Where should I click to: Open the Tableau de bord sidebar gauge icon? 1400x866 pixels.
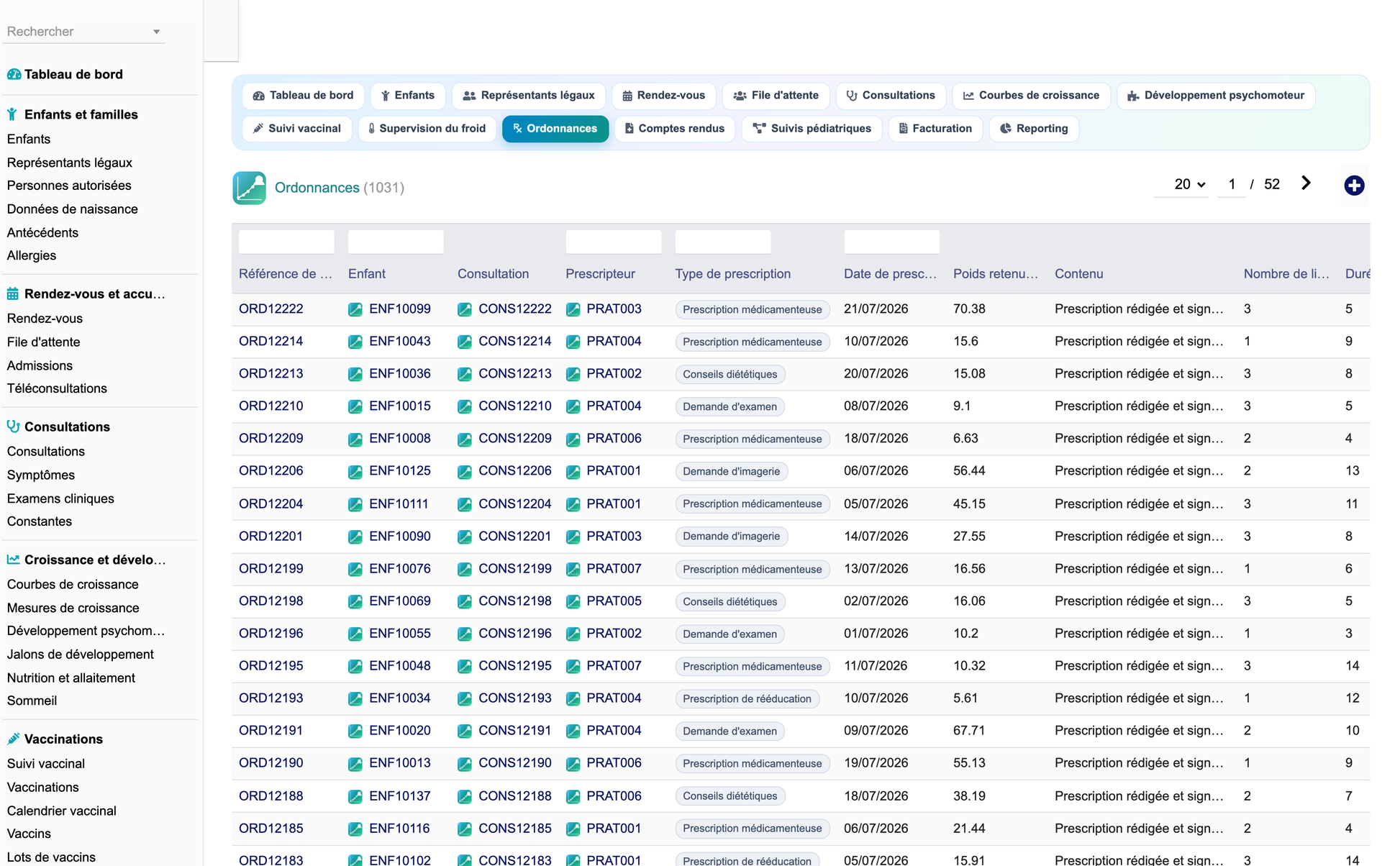coord(14,74)
